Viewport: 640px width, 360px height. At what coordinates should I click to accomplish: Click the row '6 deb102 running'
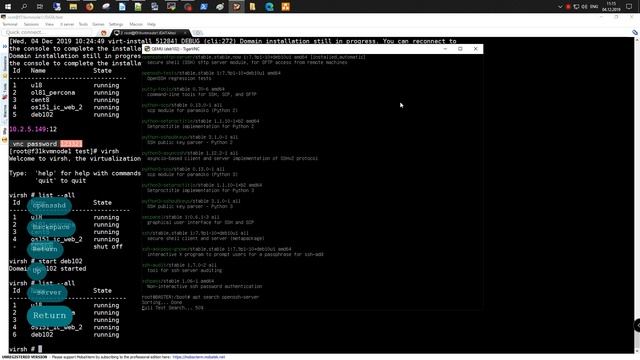[66, 335]
